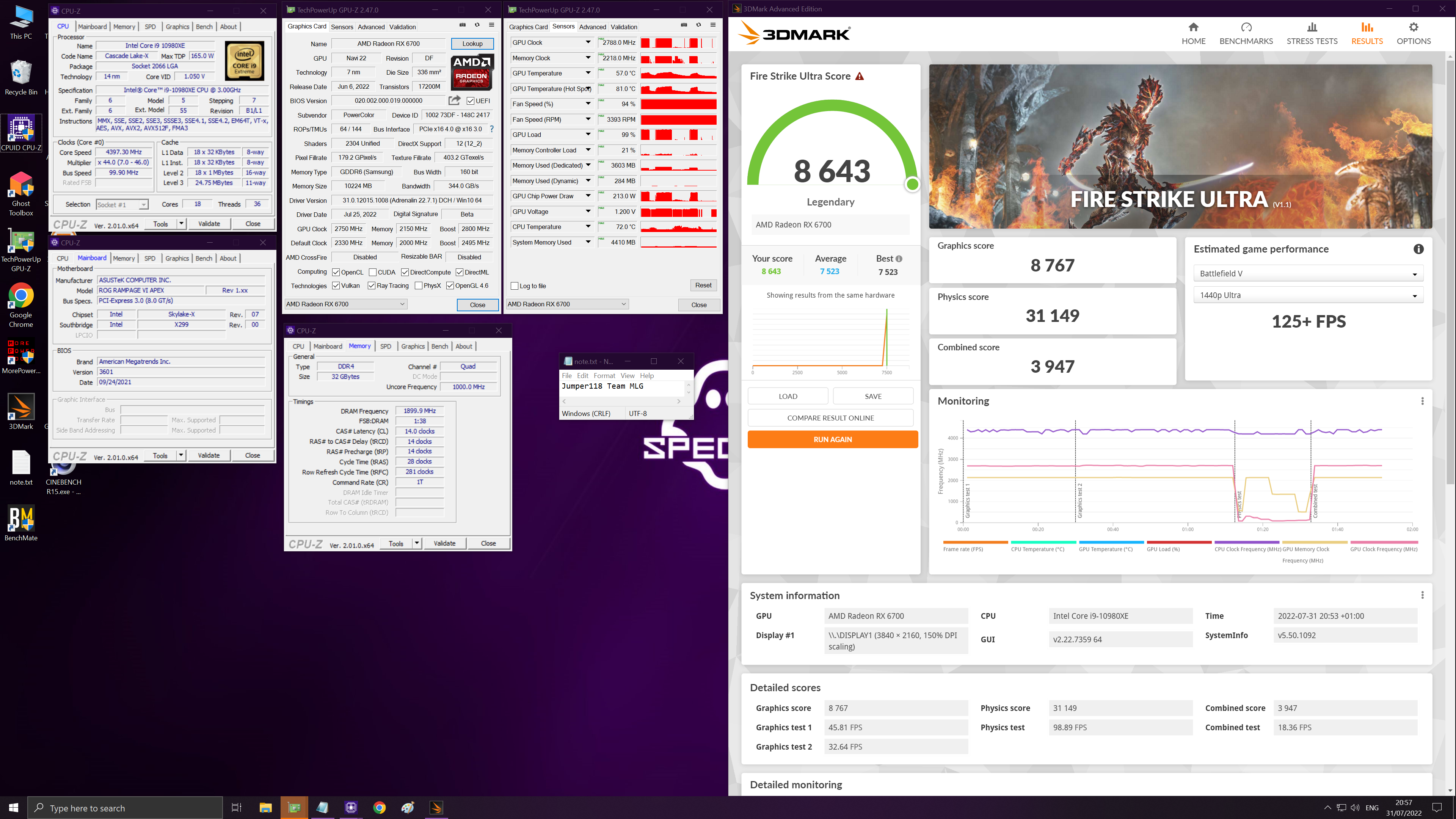The image size is (1456, 819).
Task: Click COMPARE RESULT ONLINE button
Action: (x=830, y=418)
